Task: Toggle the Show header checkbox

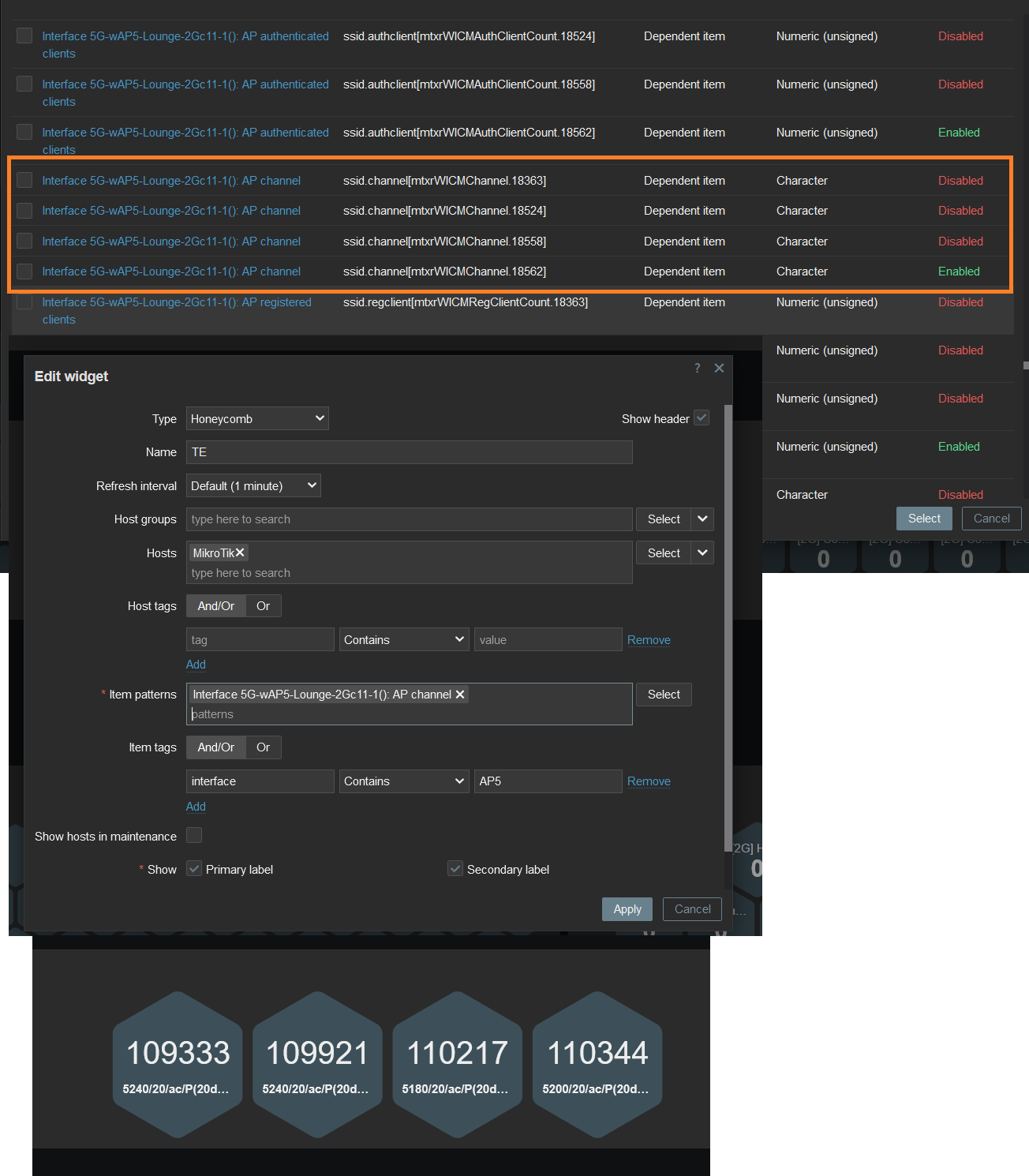Action: (702, 418)
